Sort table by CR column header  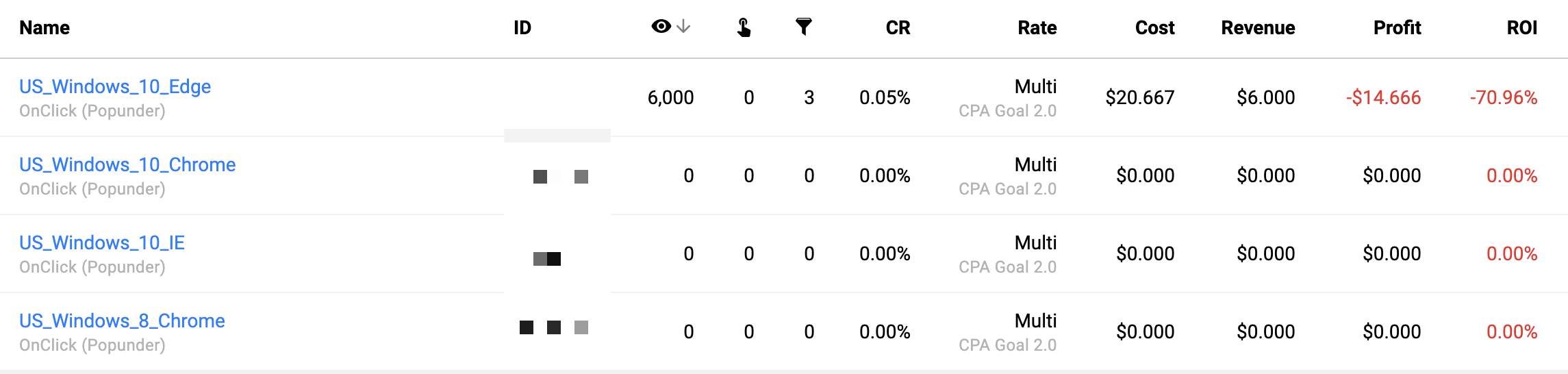[898, 27]
